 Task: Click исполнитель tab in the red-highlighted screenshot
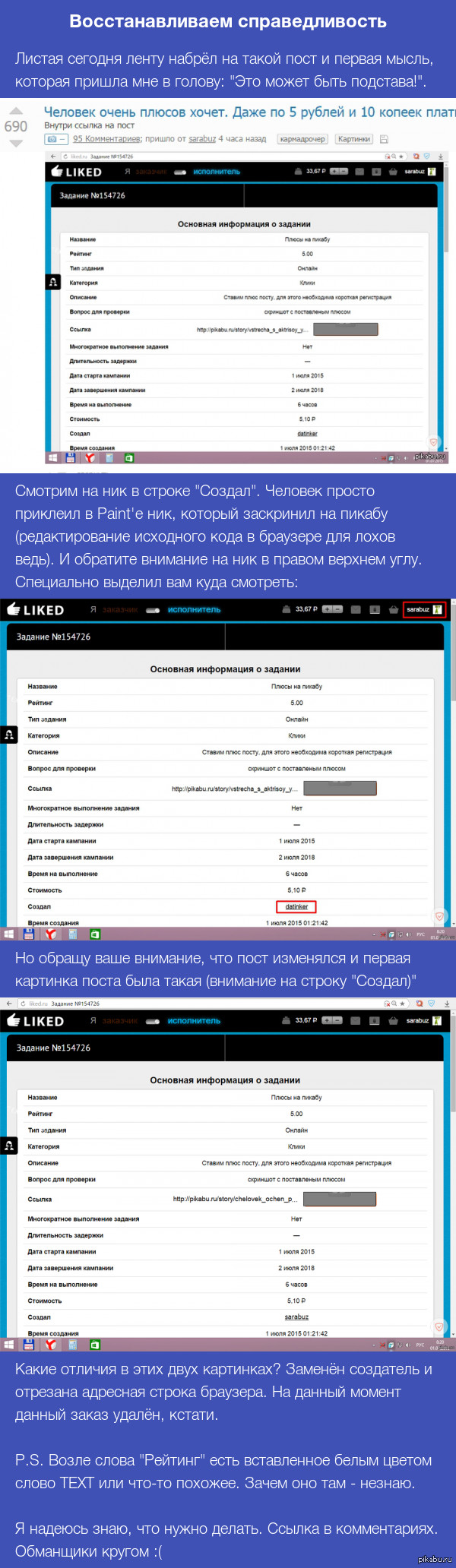194,610
